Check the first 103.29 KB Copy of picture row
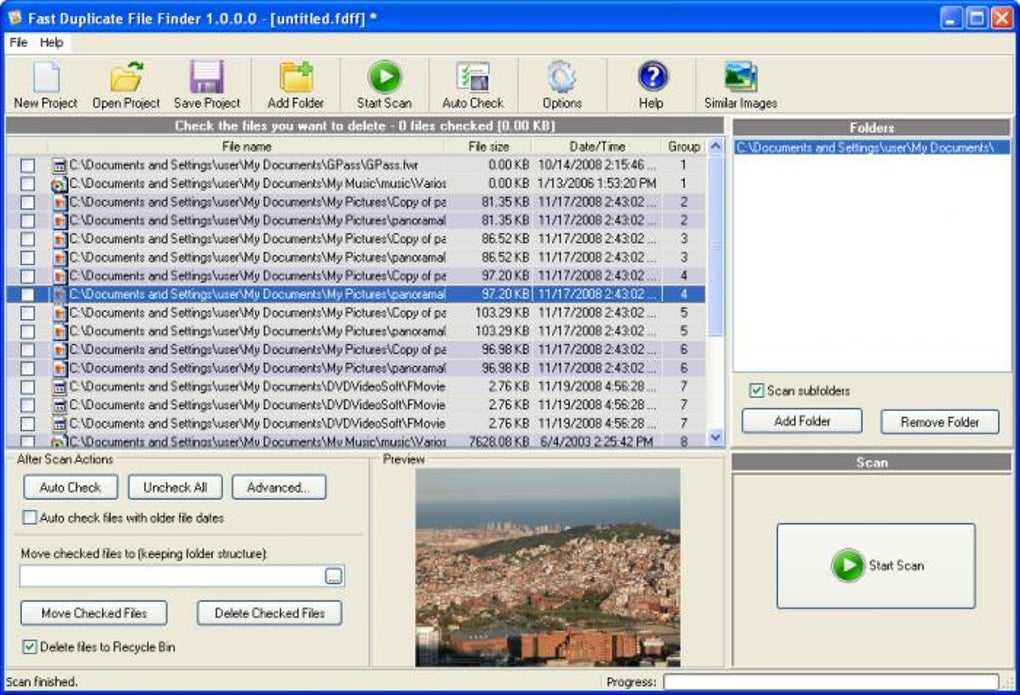The height and width of the screenshot is (695, 1020). coord(27,313)
